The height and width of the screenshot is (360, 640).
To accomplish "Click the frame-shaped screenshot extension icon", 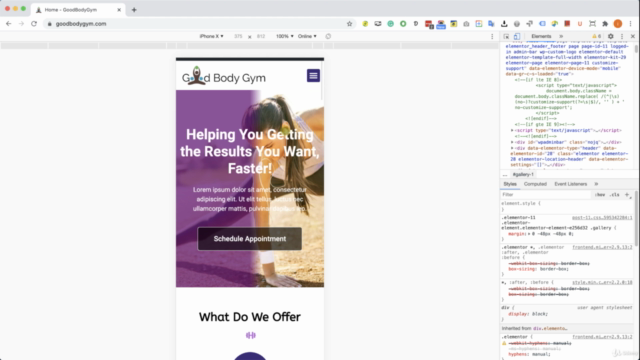I will click(x=592, y=24).
